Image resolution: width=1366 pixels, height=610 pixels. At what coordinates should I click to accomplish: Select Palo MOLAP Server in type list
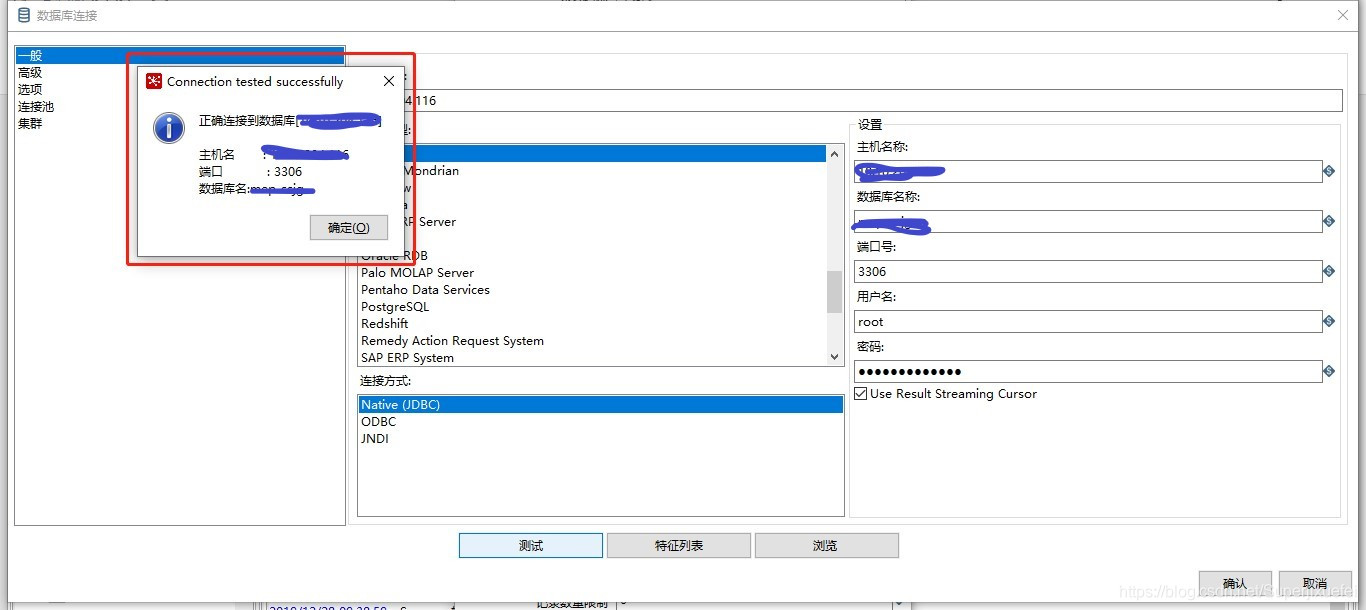click(x=417, y=272)
